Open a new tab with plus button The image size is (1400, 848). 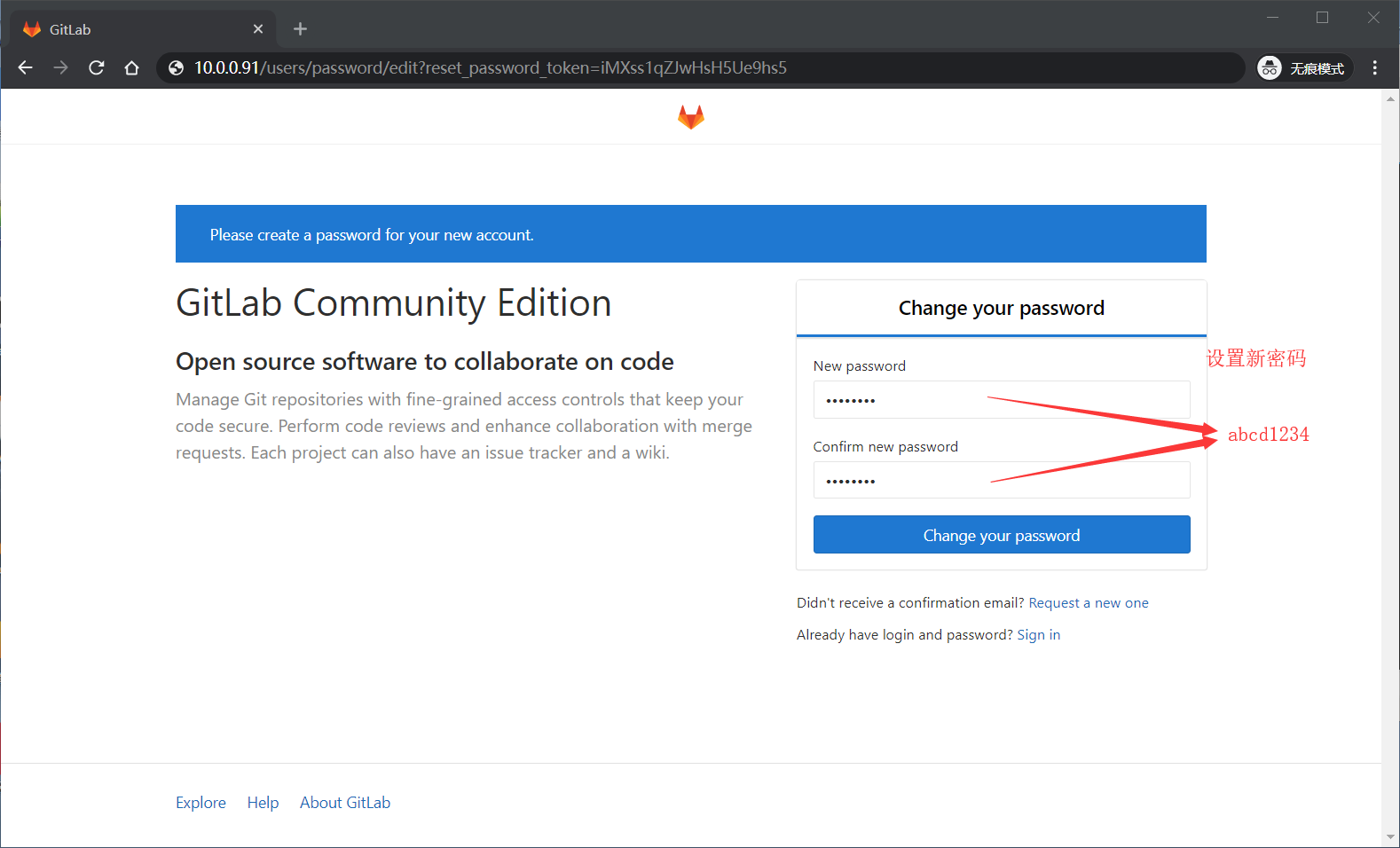(x=300, y=29)
